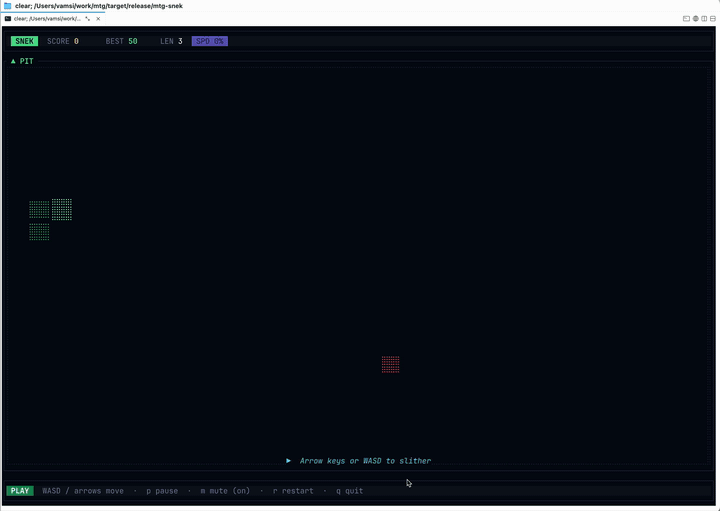Click the 'r restart' shortcut label
This screenshot has width=720, height=511.
(293, 491)
